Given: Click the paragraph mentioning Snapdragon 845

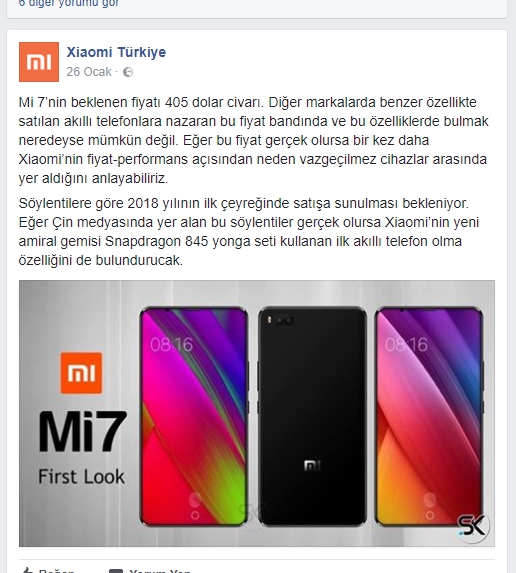Looking at the screenshot, I should pos(248,232).
